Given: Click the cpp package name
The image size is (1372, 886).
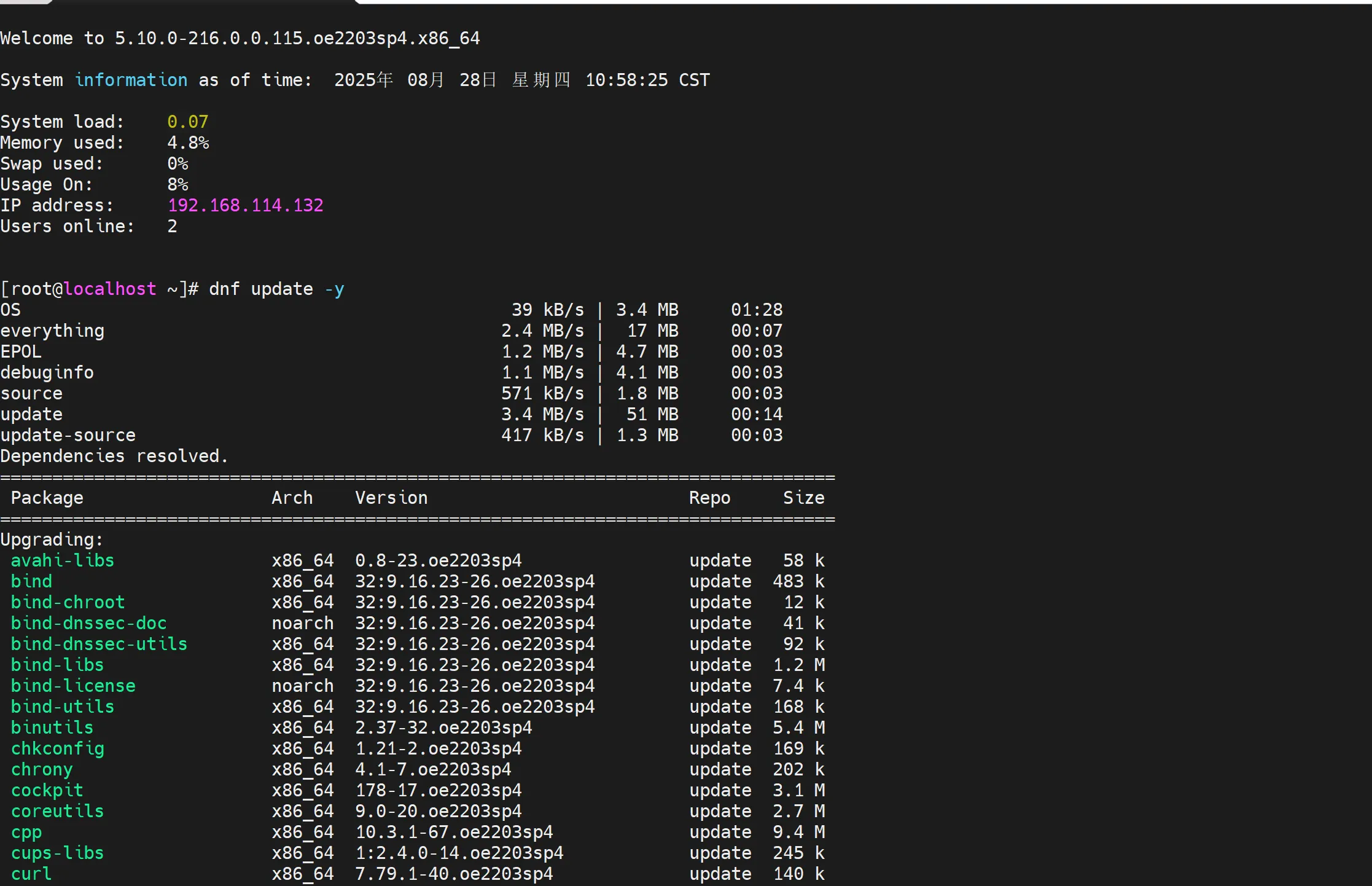Looking at the screenshot, I should tap(26, 833).
